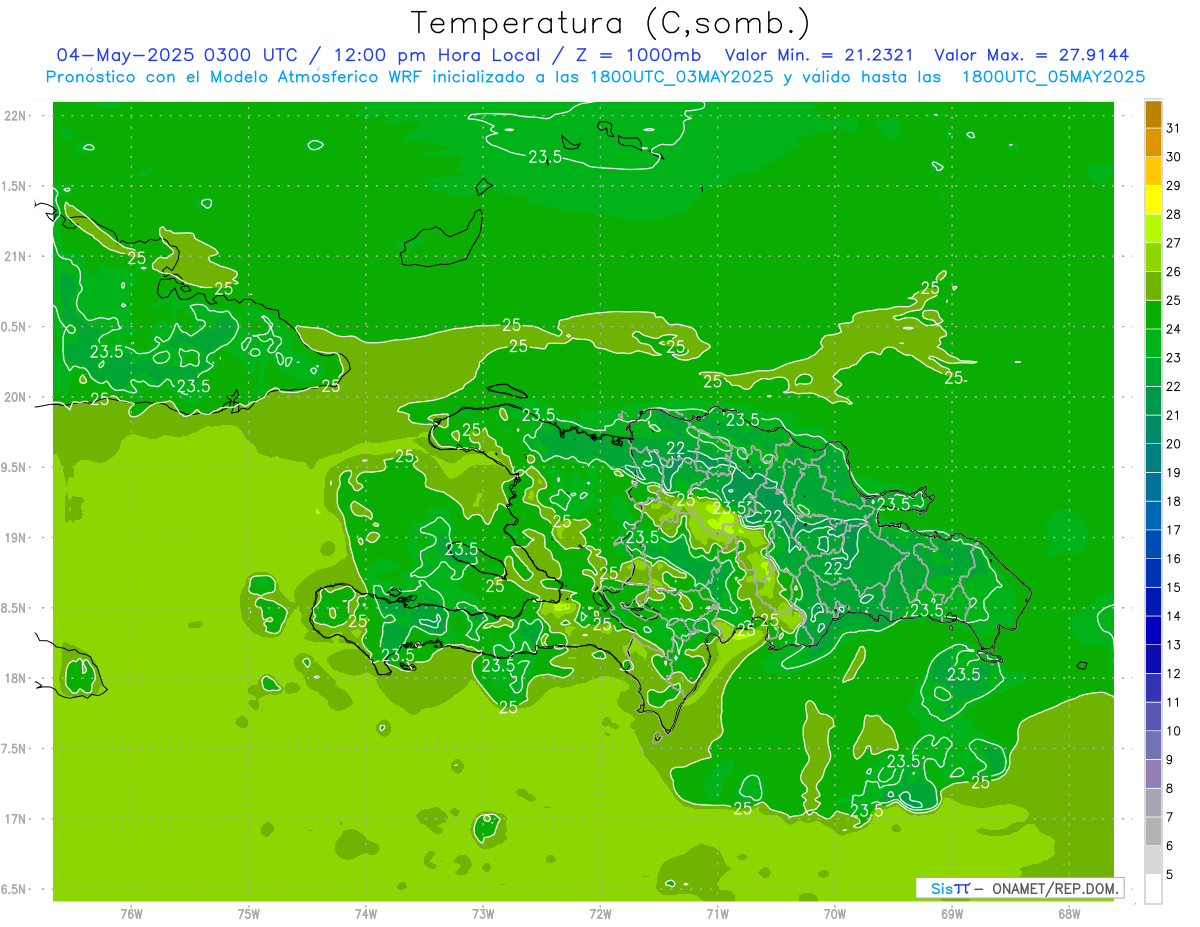Pick the deep blue legend swatch between 13 and 14
The width and height of the screenshot is (1200, 927).
(1153, 631)
